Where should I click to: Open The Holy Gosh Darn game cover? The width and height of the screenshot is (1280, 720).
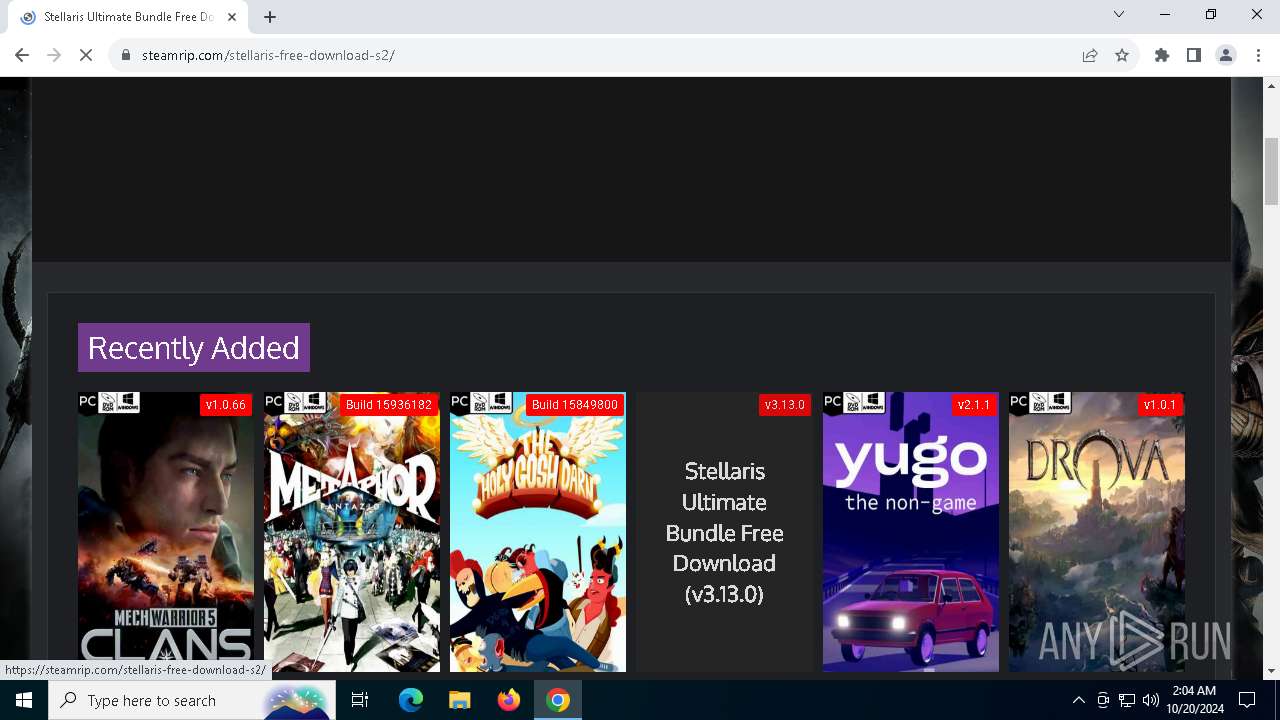click(538, 532)
